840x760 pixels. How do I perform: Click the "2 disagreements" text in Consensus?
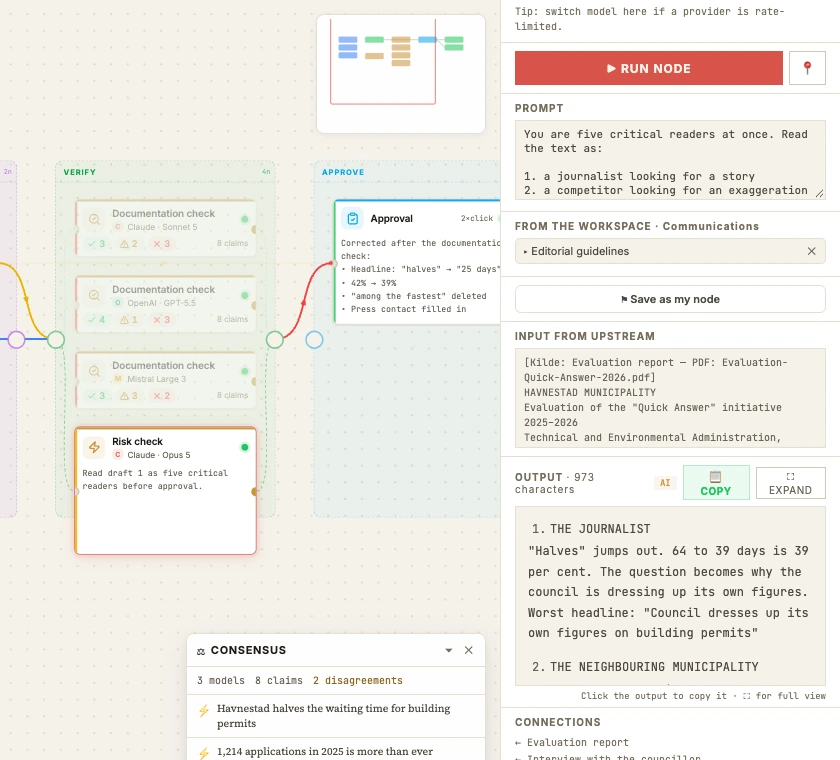tap(358, 680)
